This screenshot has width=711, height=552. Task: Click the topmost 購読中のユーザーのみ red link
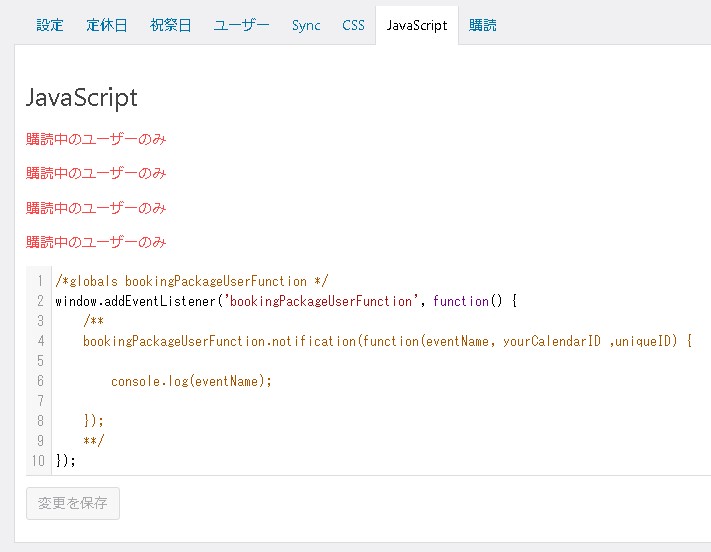(x=96, y=139)
